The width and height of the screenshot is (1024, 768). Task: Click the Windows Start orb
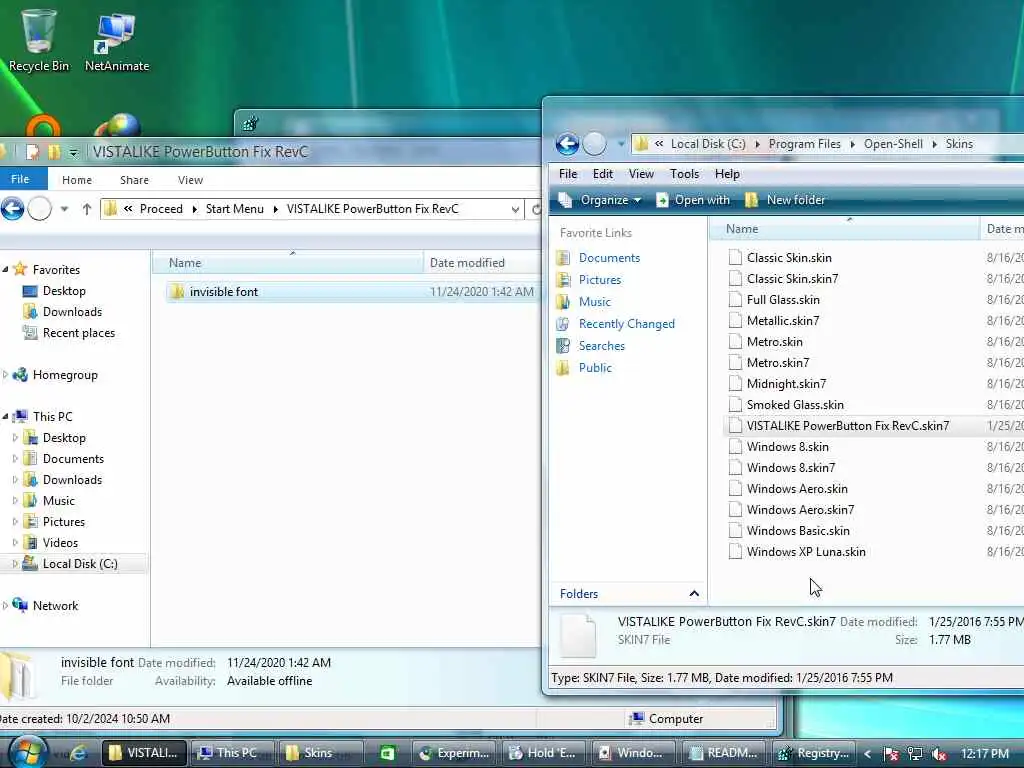coord(27,752)
